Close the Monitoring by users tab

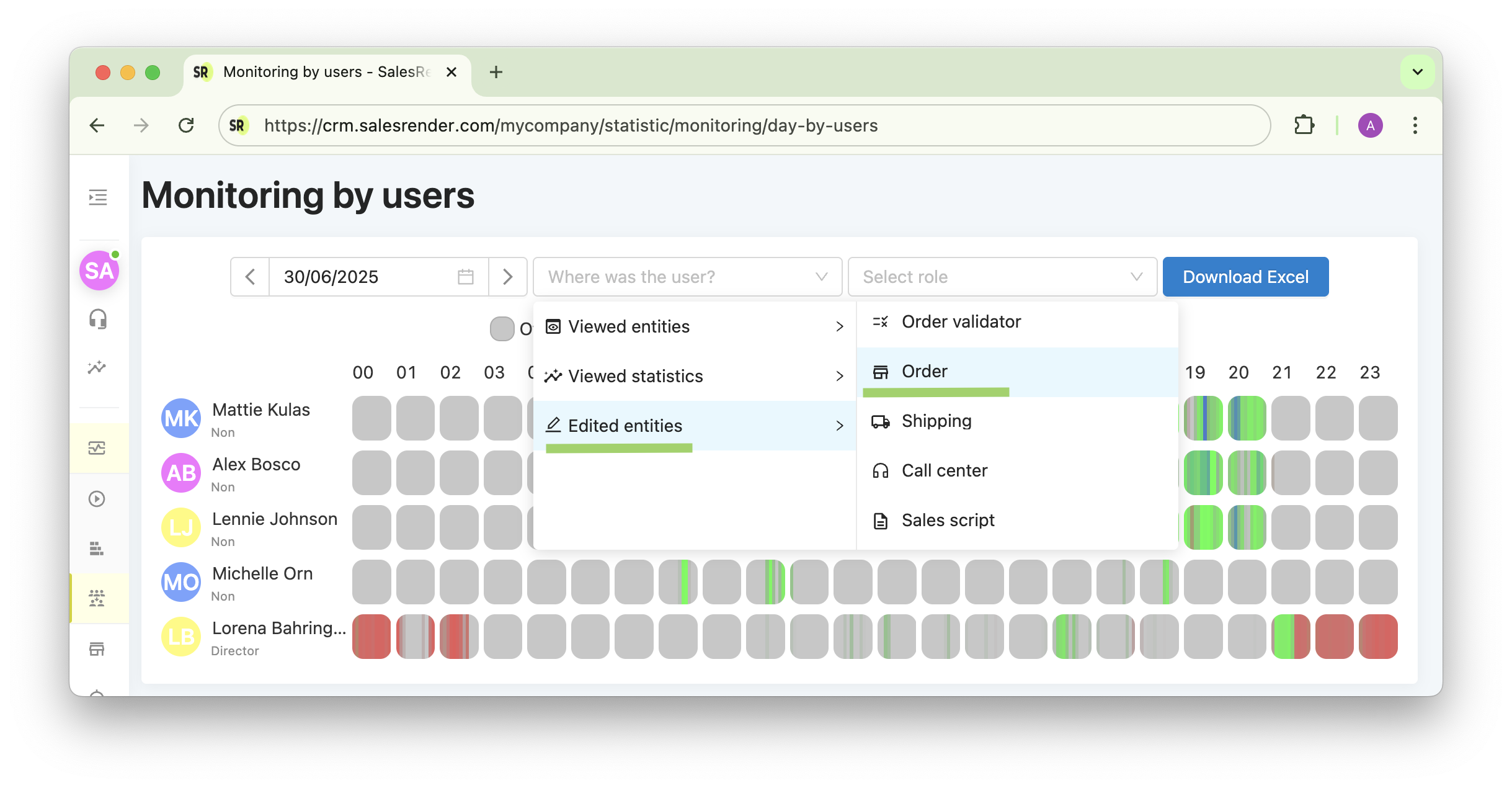[x=451, y=72]
